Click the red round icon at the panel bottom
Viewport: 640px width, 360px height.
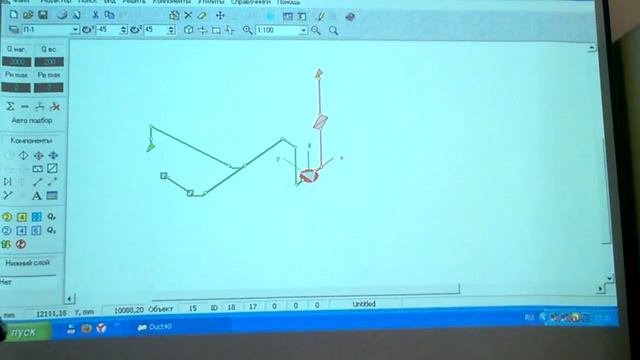[21, 244]
